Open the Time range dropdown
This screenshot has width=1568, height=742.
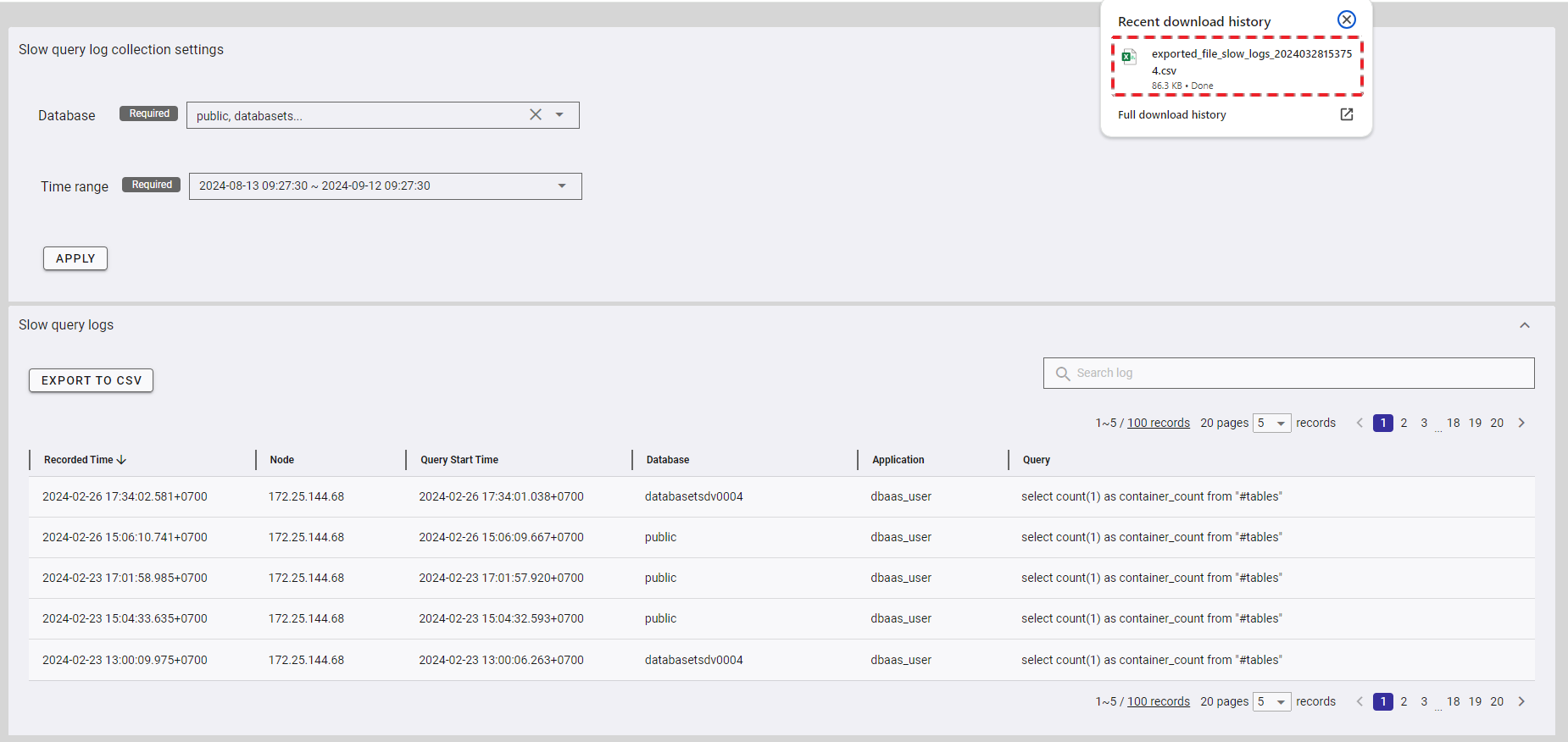[x=561, y=186]
